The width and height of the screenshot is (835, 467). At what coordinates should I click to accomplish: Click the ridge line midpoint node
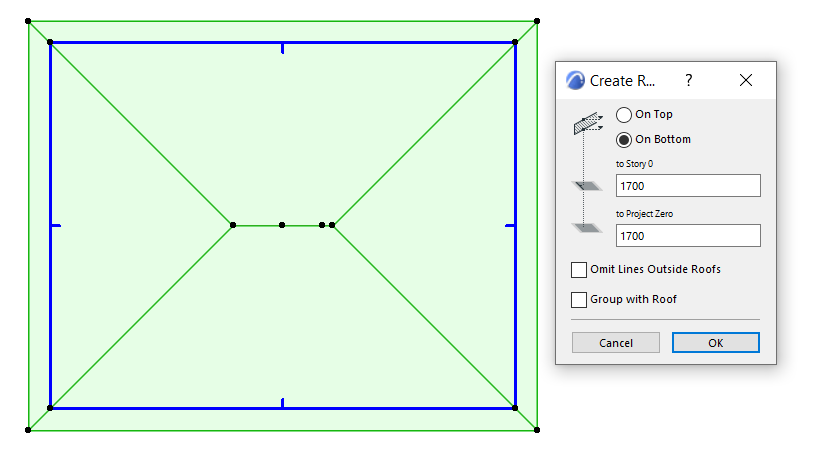pos(282,225)
